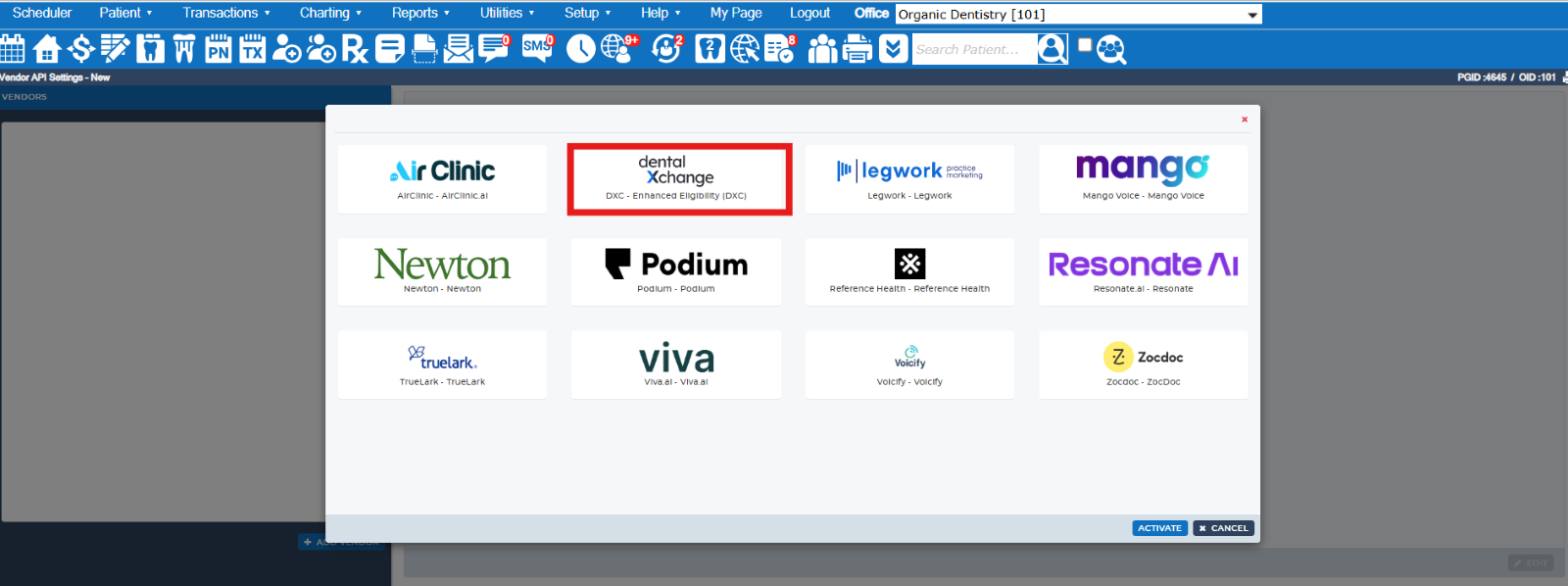Toggle the checkbox beside patient search
The image size is (1568, 586).
click(x=1085, y=44)
